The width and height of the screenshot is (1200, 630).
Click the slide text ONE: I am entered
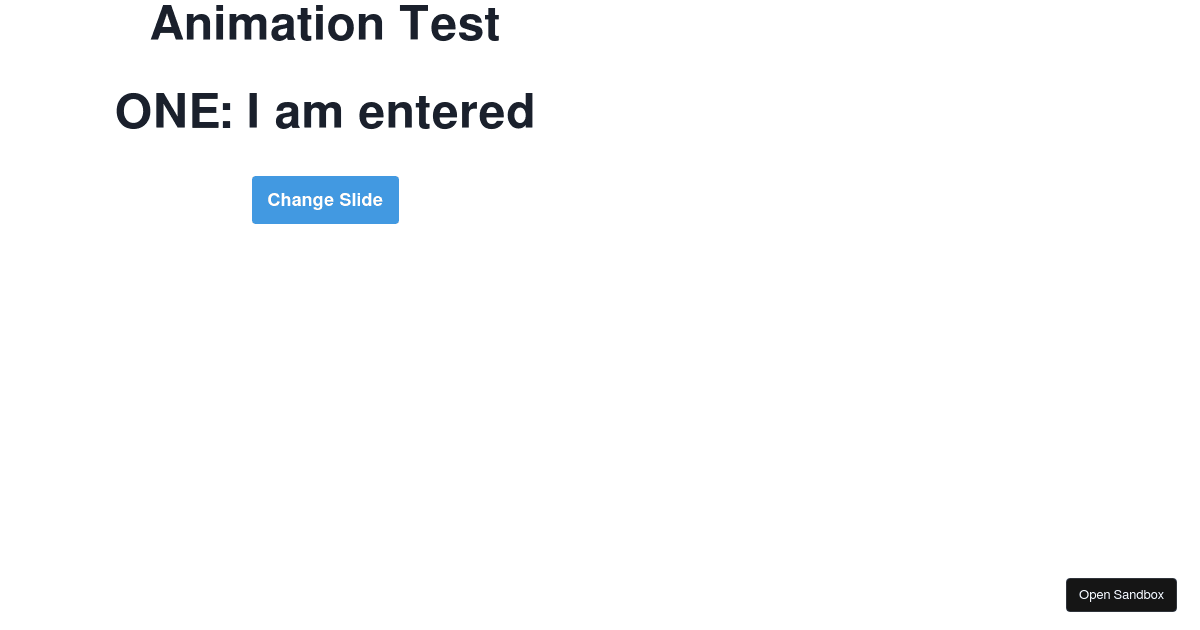tap(325, 111)
